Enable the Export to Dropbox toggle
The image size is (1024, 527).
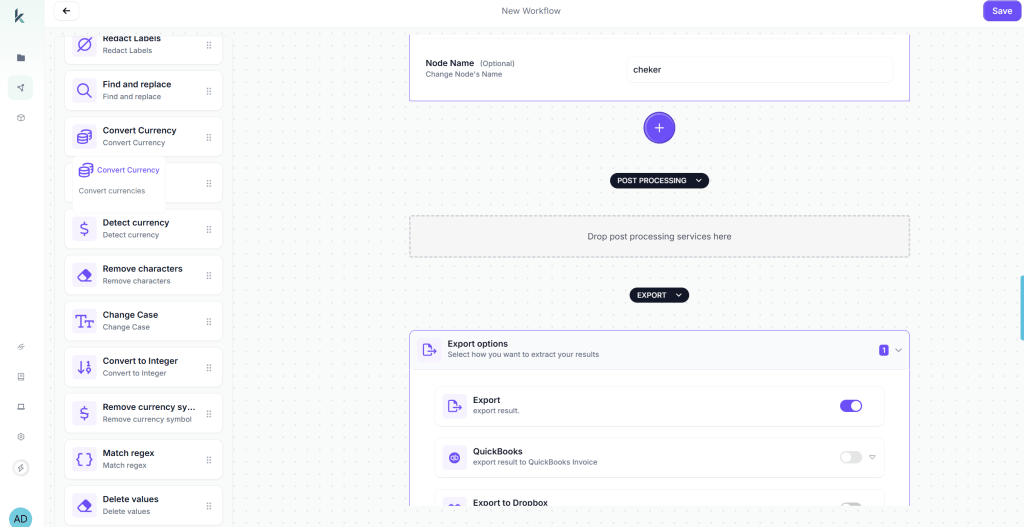tap(850, 507)
